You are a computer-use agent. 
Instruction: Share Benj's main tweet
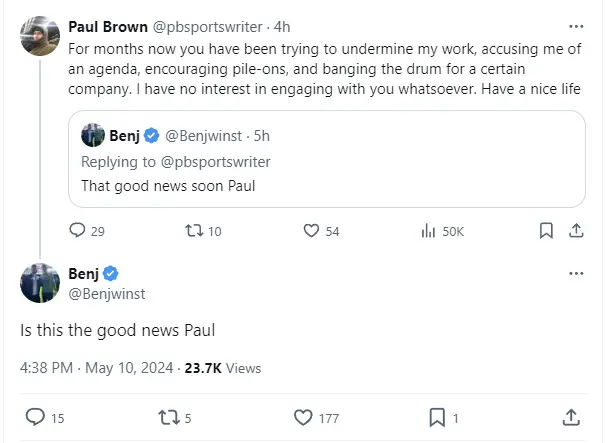click(x=572, y=416)
